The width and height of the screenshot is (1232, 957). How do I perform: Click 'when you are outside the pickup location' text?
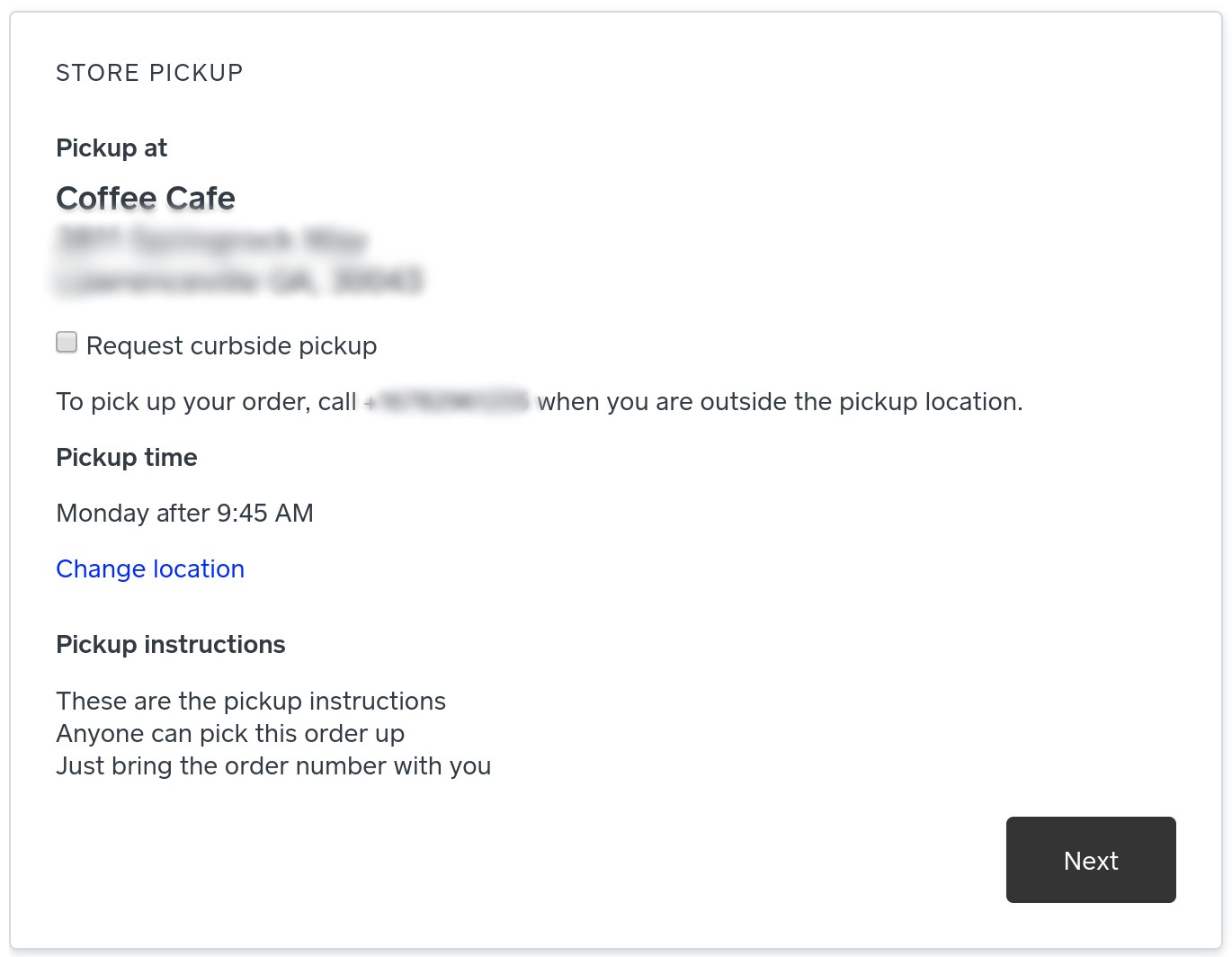click(x=779, y=402)
